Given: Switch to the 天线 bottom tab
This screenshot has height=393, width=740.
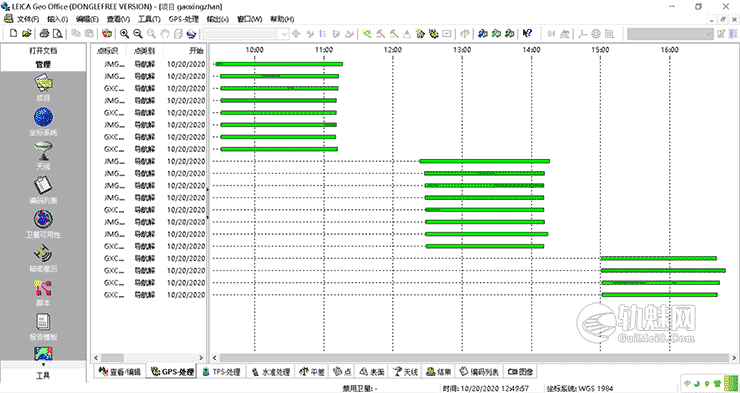Looking at the screenshot, I should tap(405, 371).
